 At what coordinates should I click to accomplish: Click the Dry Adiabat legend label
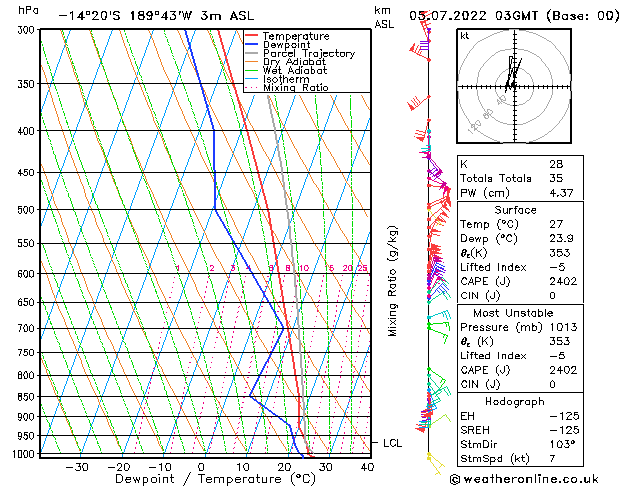pos(294,62)
